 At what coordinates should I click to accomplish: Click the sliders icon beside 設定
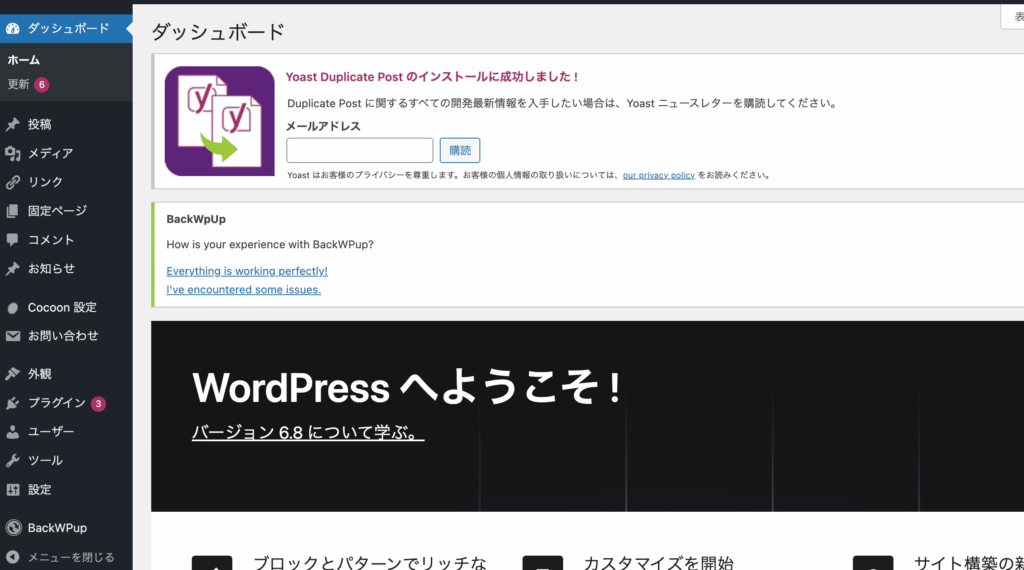click(12, 490)
